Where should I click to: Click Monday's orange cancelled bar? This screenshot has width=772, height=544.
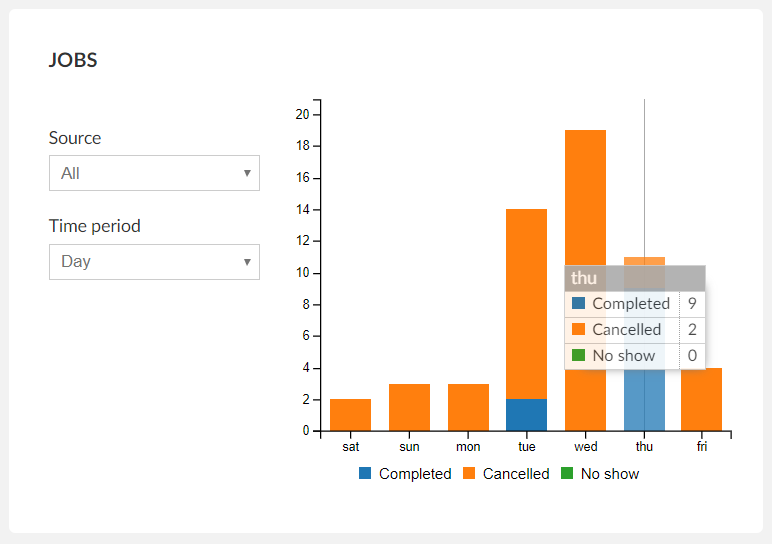[x=468, y=407]
